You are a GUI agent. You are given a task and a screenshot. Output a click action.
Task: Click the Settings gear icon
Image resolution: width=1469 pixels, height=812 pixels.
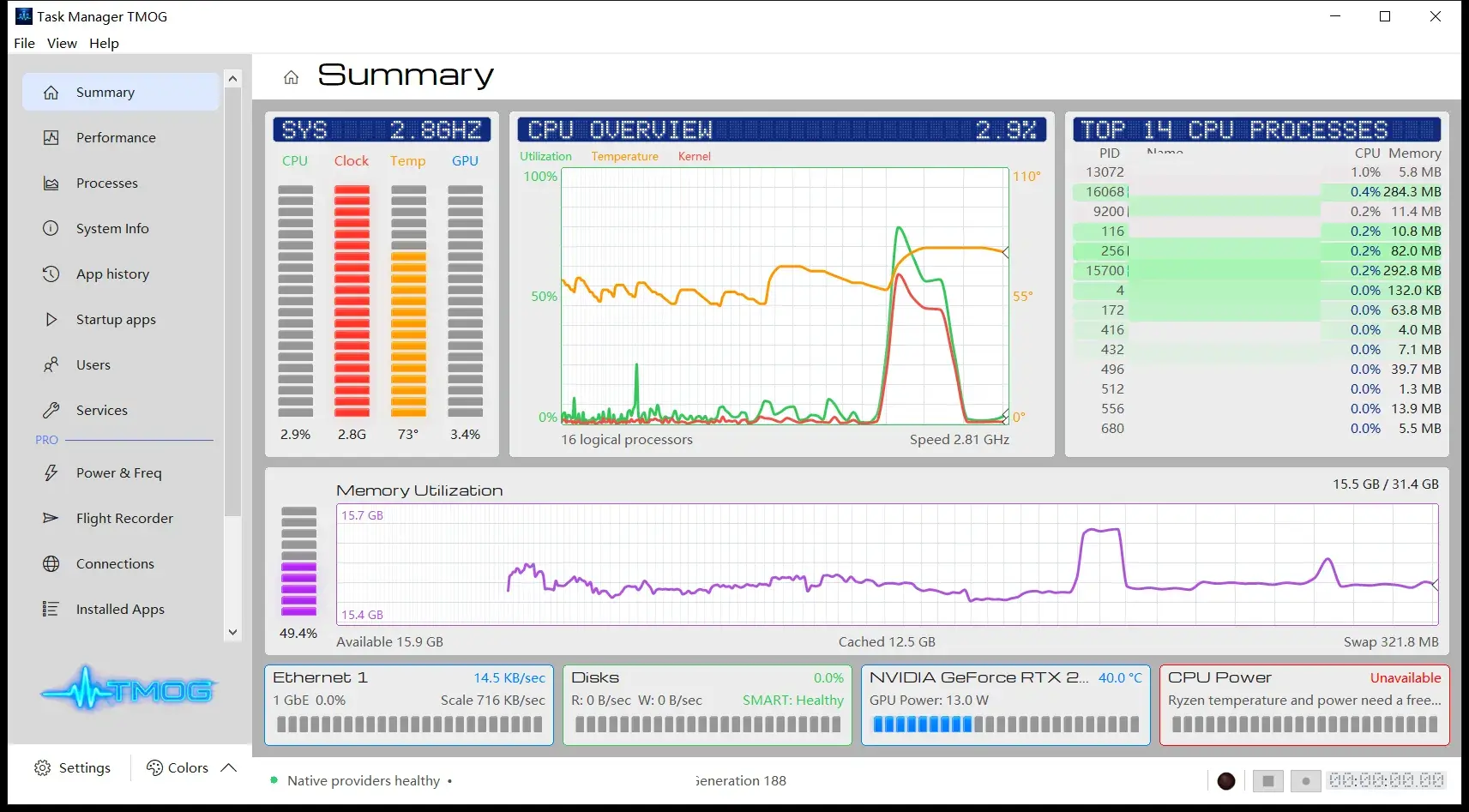[x=42, y=767]
